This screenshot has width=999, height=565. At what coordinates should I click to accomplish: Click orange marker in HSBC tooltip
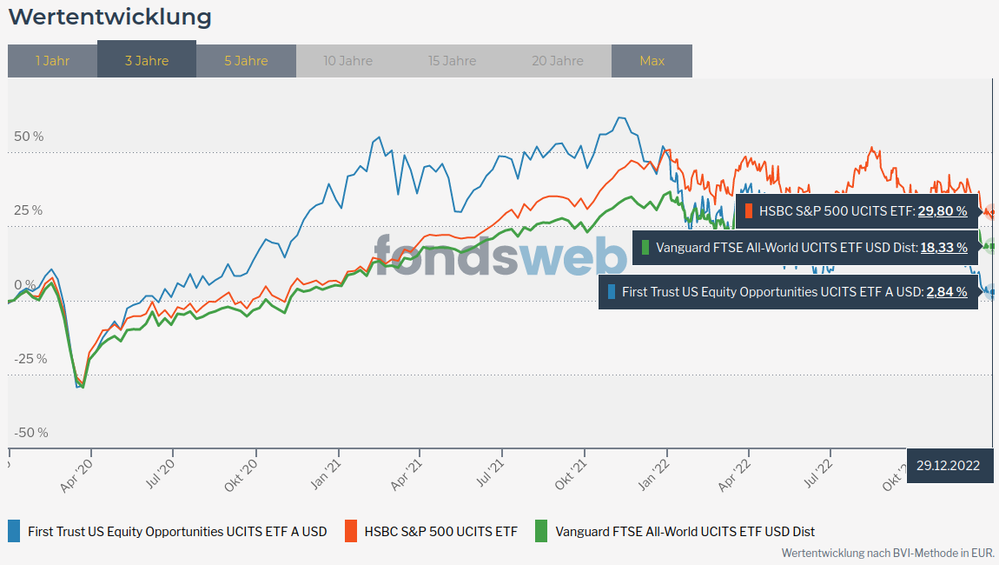[748, 211]
